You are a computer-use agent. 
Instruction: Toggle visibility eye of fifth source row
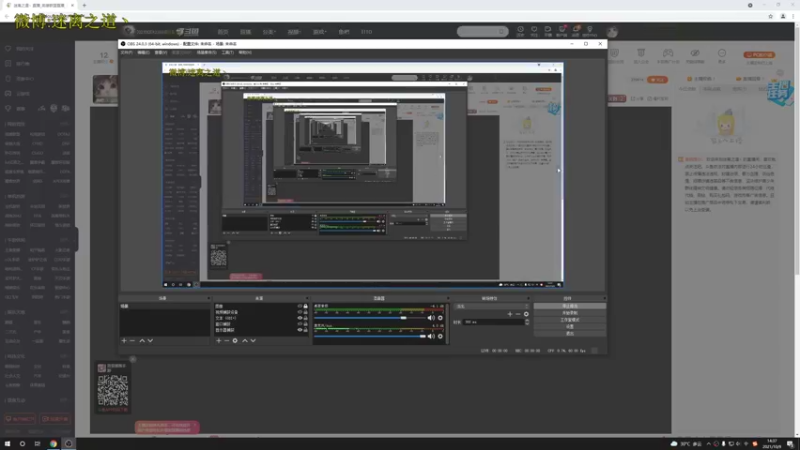(x=299, y=330)
